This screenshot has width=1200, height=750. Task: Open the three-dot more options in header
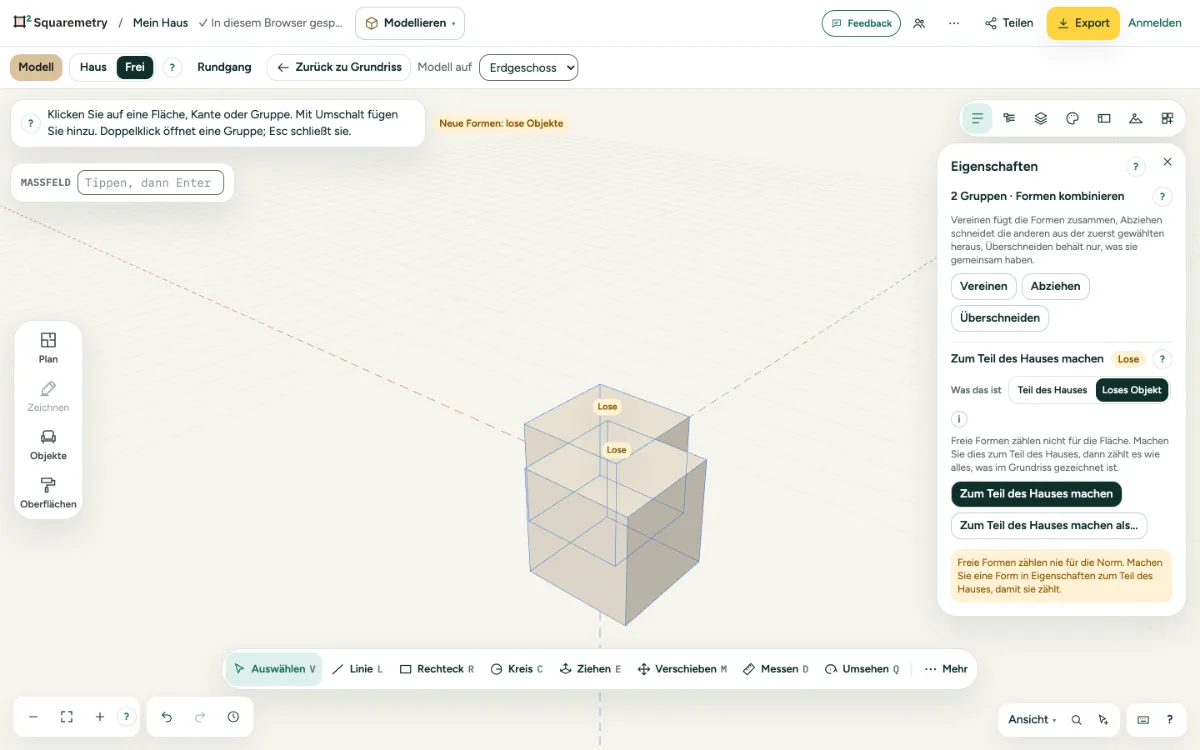(954, 23)
